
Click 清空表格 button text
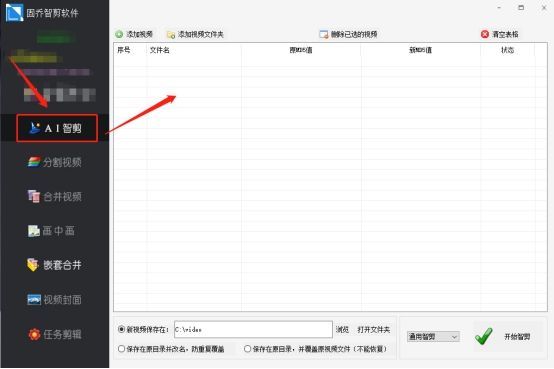(x=505, y=34)
